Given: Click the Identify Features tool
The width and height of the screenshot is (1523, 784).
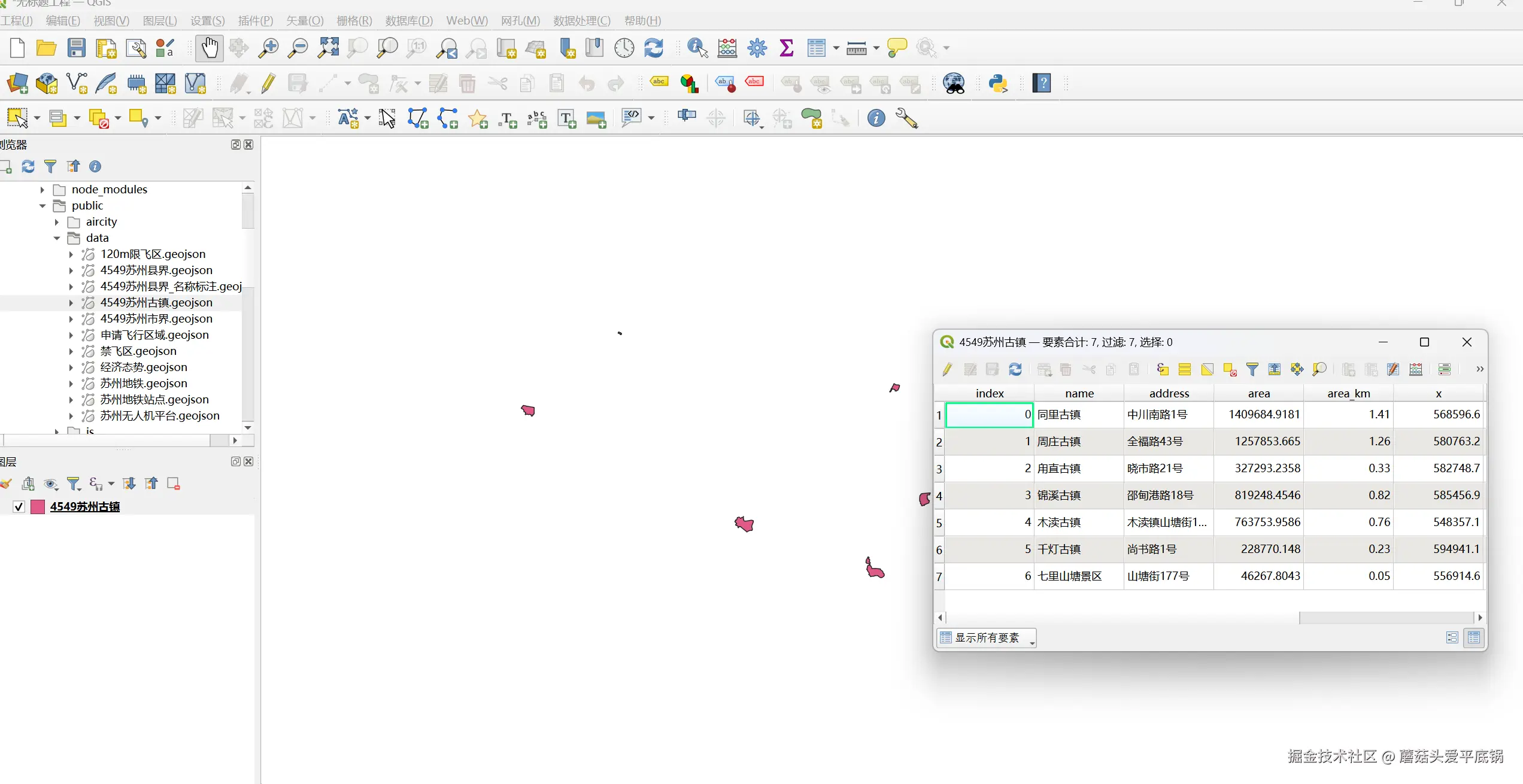Looking at the screenshot, I should pyautogui.click(x=697, y=48).
